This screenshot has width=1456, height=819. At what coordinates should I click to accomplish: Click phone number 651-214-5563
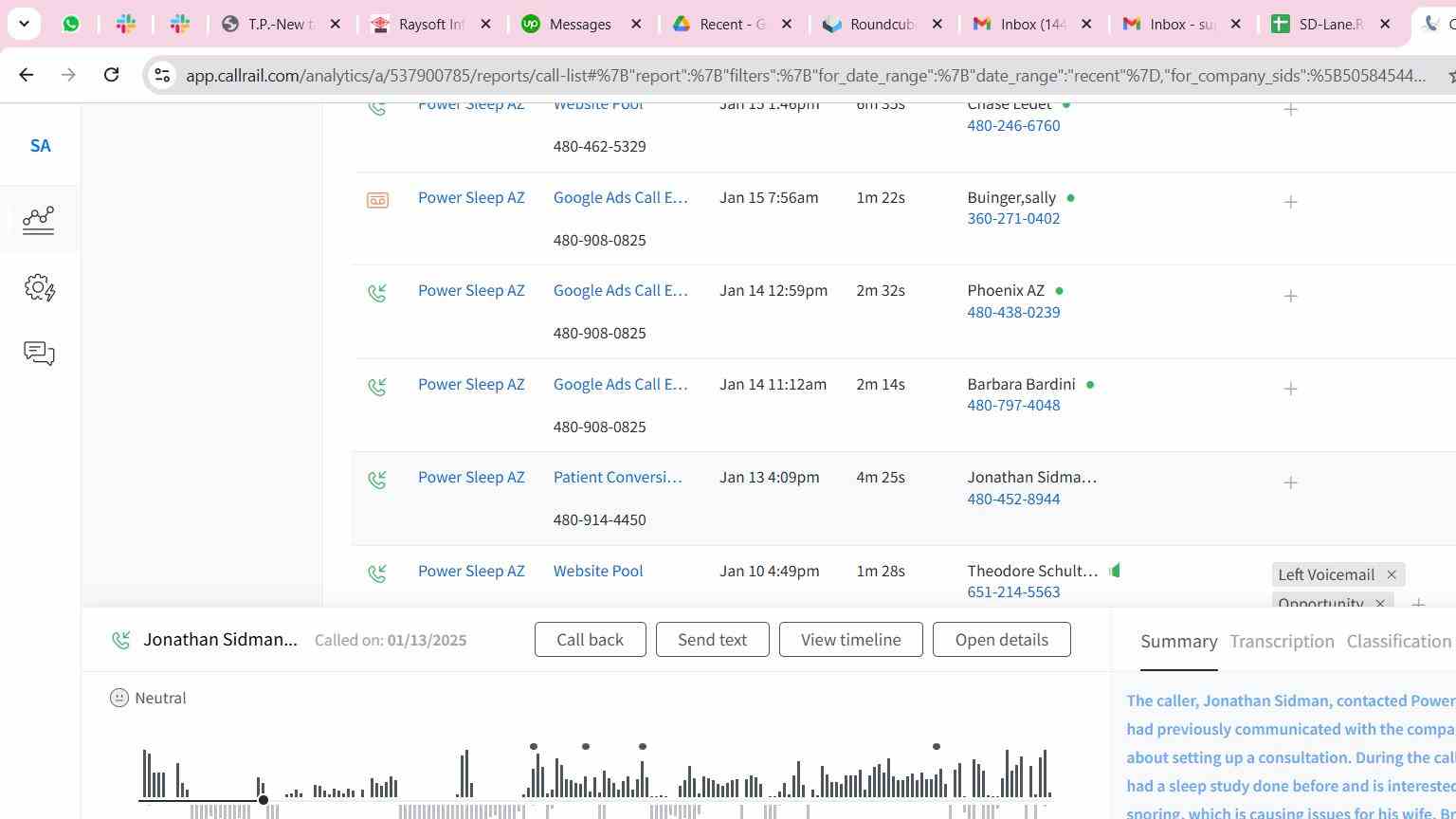[x=1013, y=591]
